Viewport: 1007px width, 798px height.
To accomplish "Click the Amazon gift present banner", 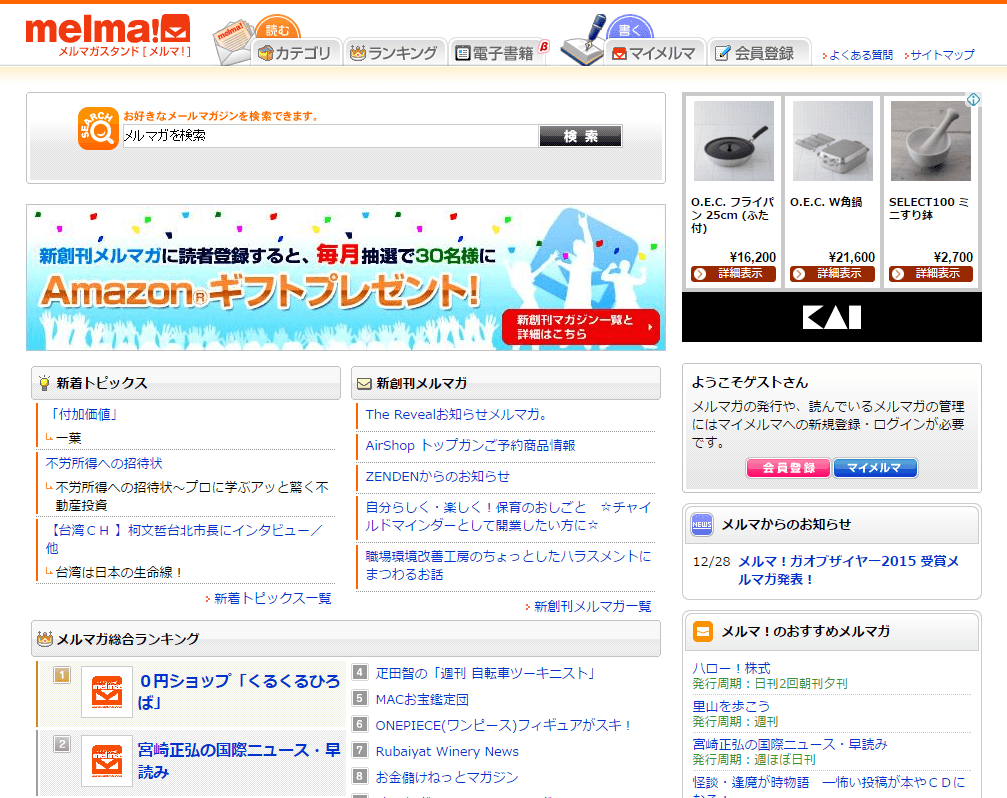I will tap(346, 277).
